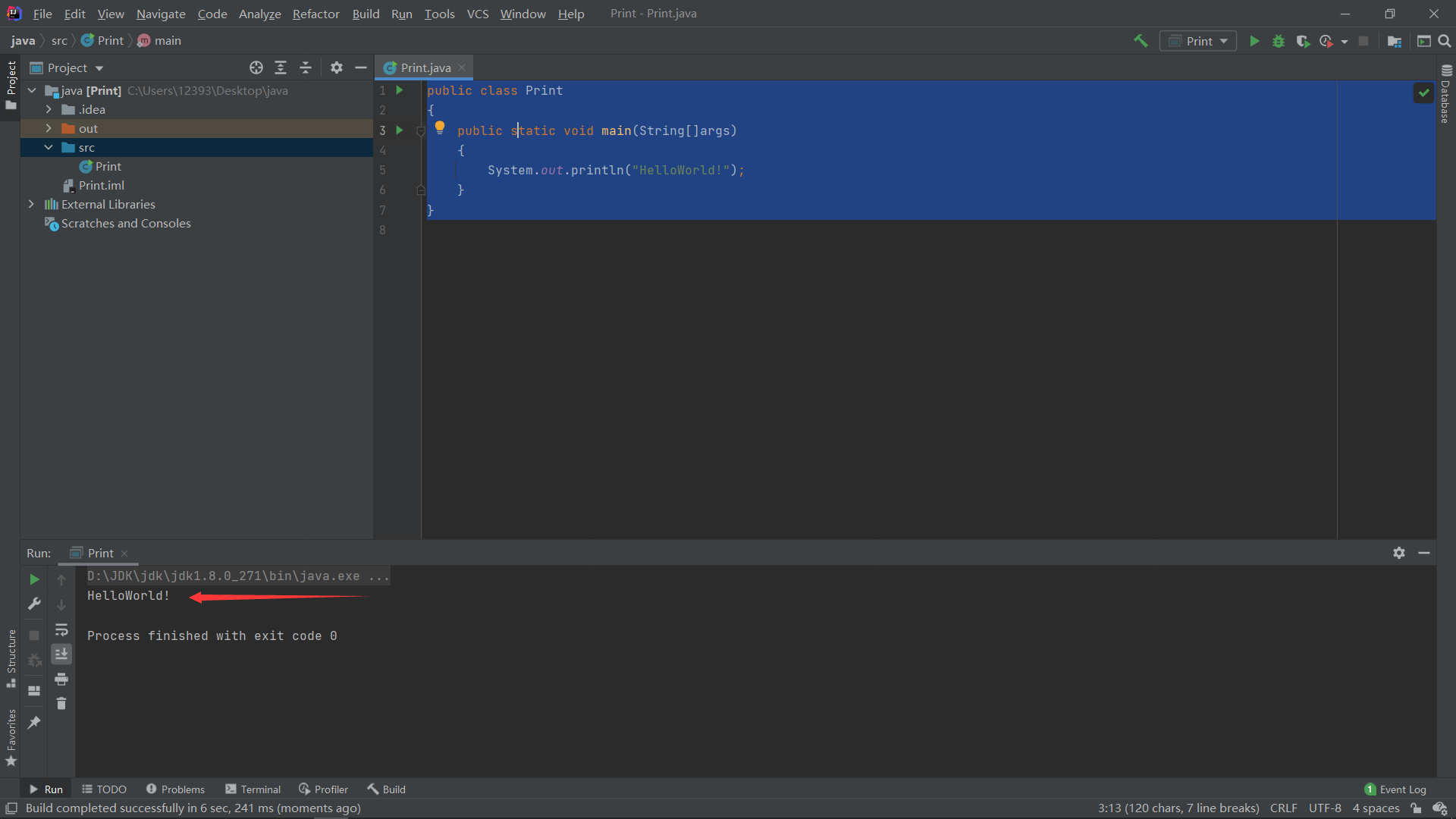Viewport: 1456px width, 819px height.
Task: Open the Print run configuration dropdown
Action: 1198,41
